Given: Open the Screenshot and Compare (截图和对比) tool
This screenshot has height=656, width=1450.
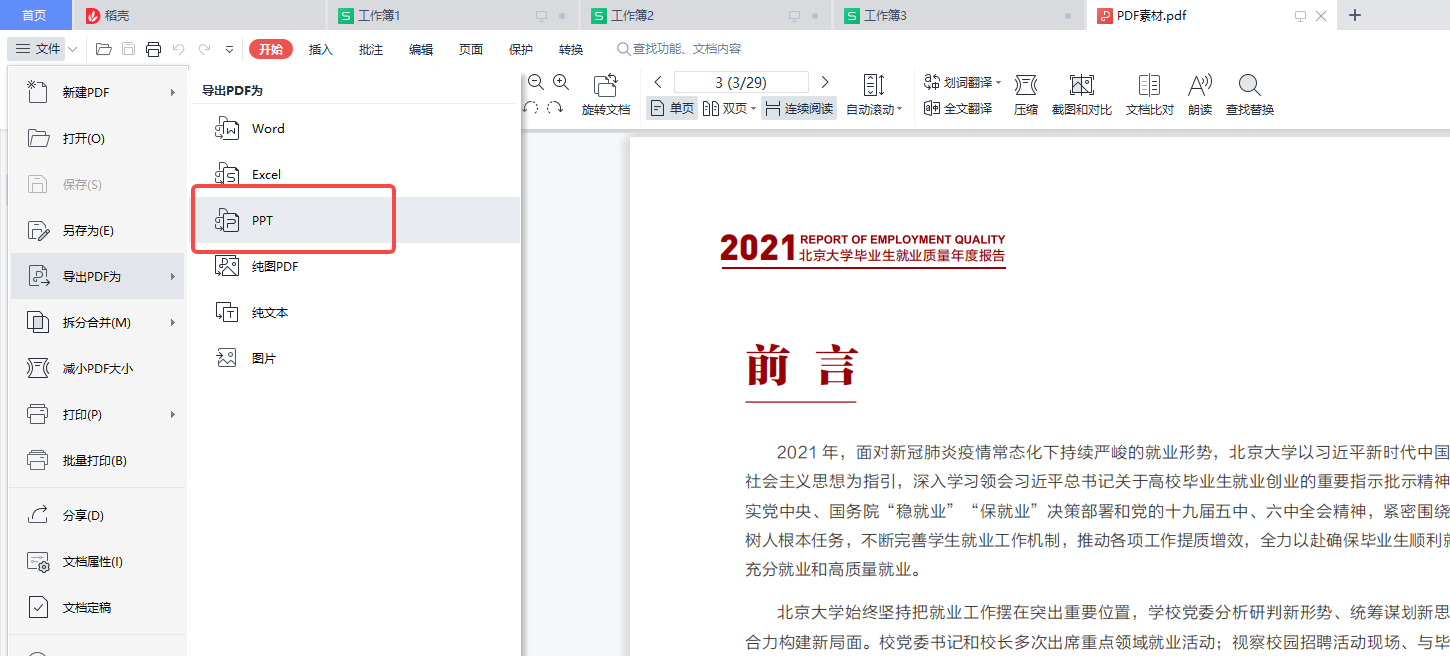Looking at the screenshot, I should pos(1081,86).
